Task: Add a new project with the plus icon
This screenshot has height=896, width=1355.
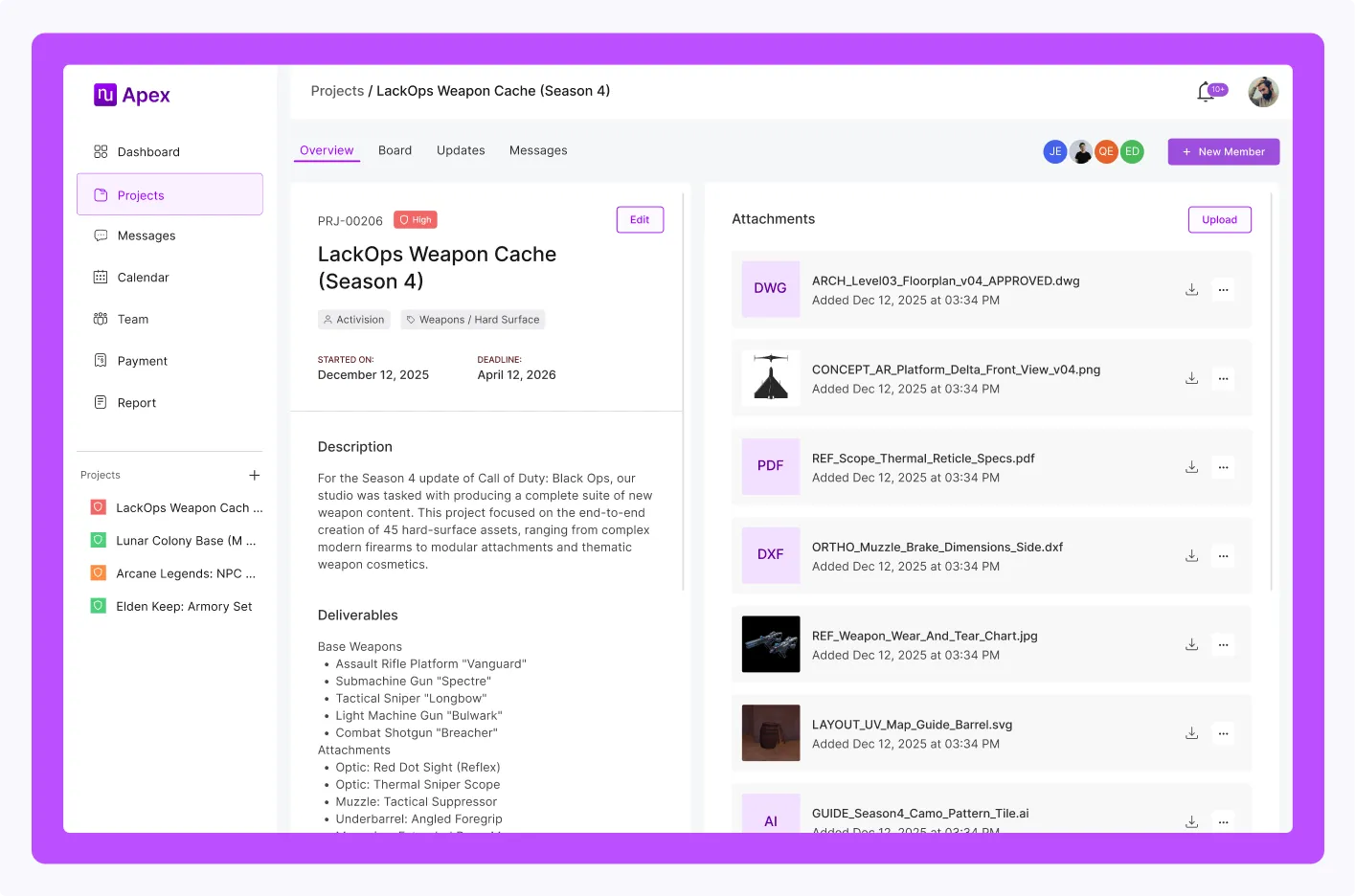Action: coord(255,476)
